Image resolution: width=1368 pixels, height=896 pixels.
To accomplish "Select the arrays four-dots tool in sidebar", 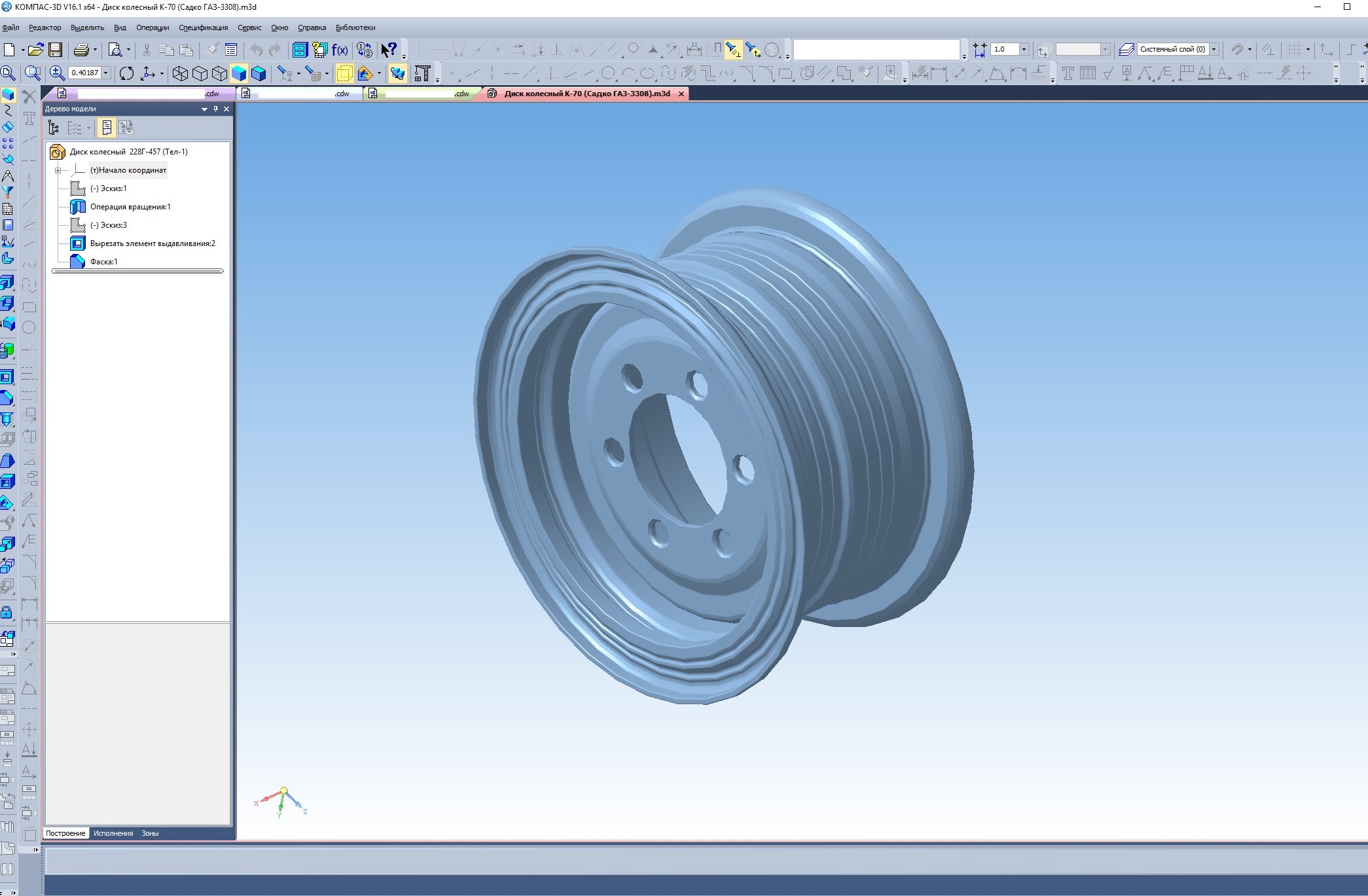I will point(8,143).
